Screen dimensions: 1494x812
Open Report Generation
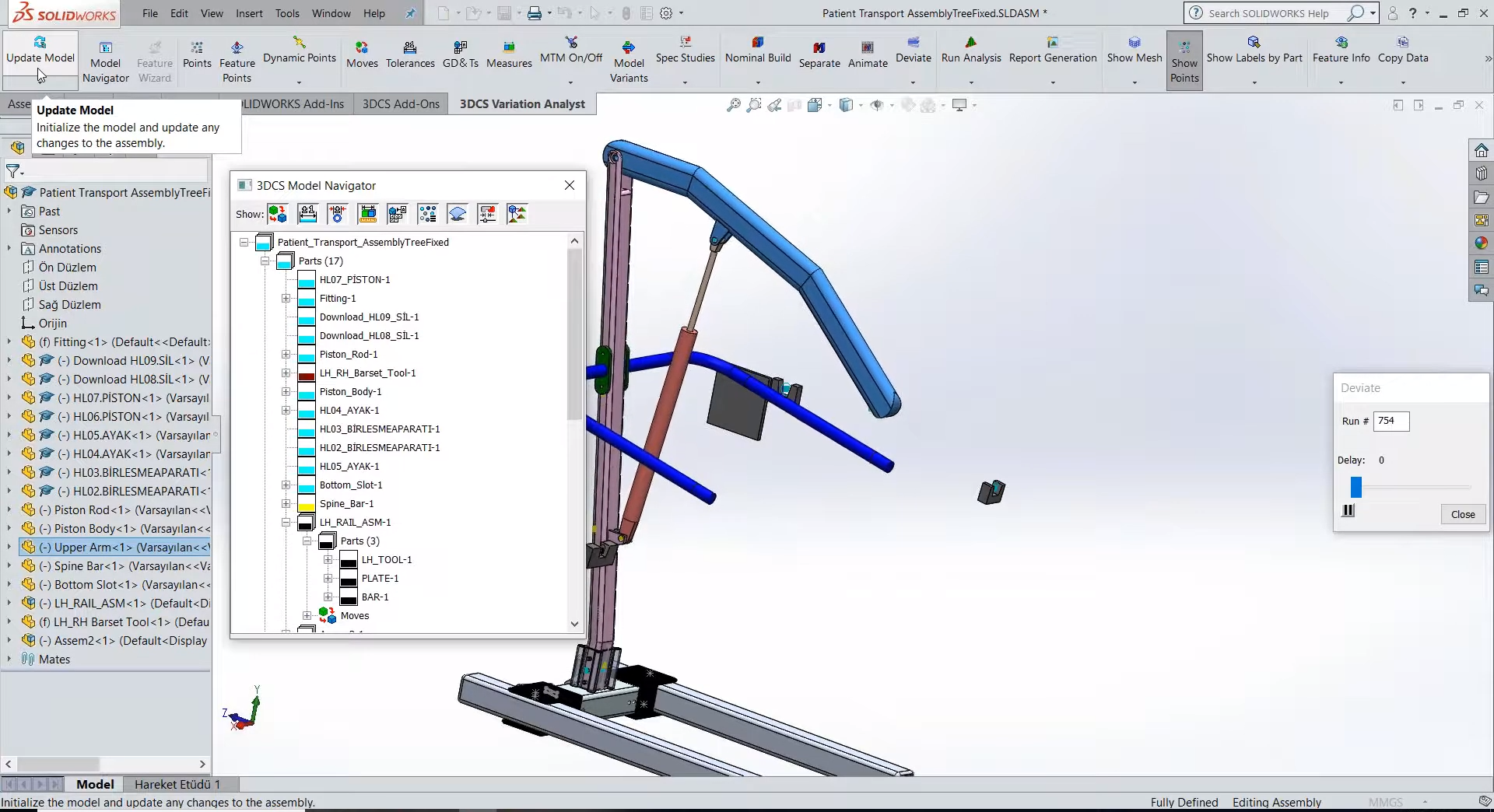click(1053, 54)
